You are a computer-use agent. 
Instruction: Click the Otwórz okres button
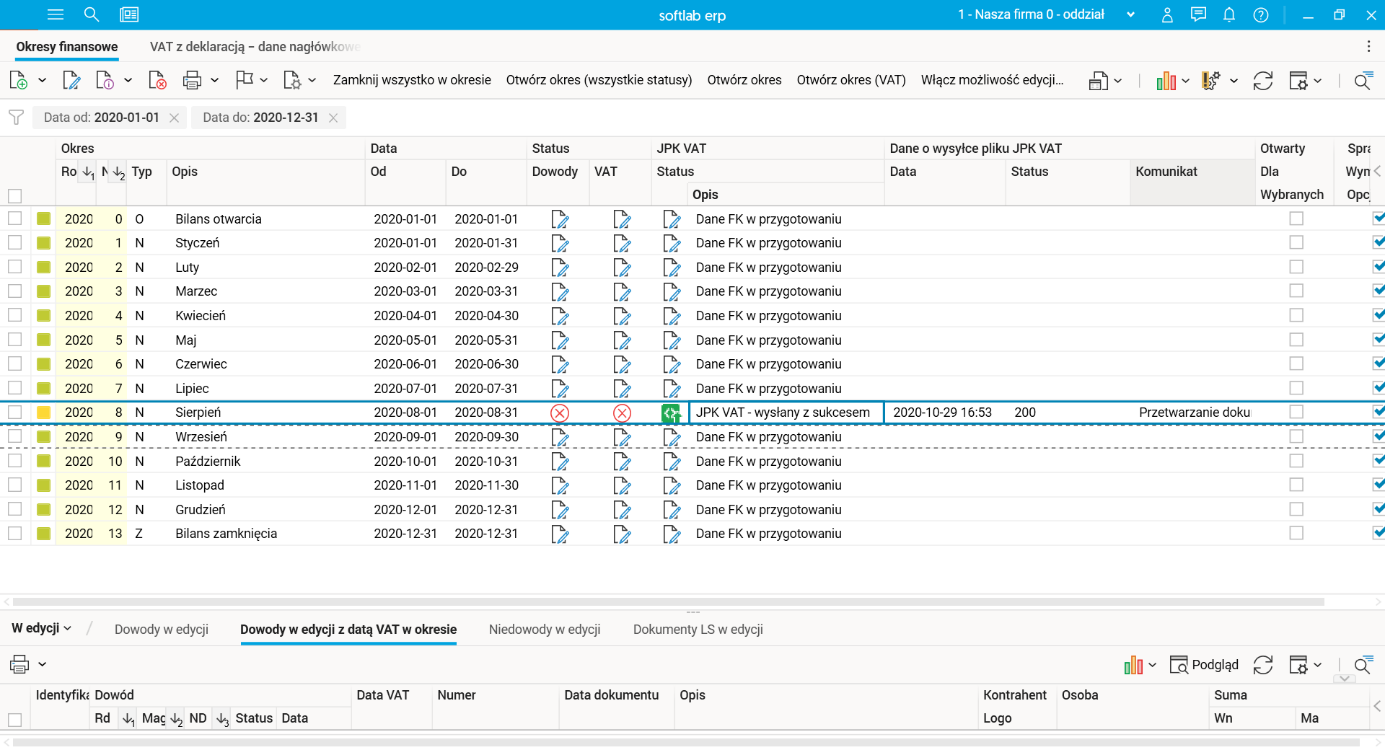(x=744, y=80)
